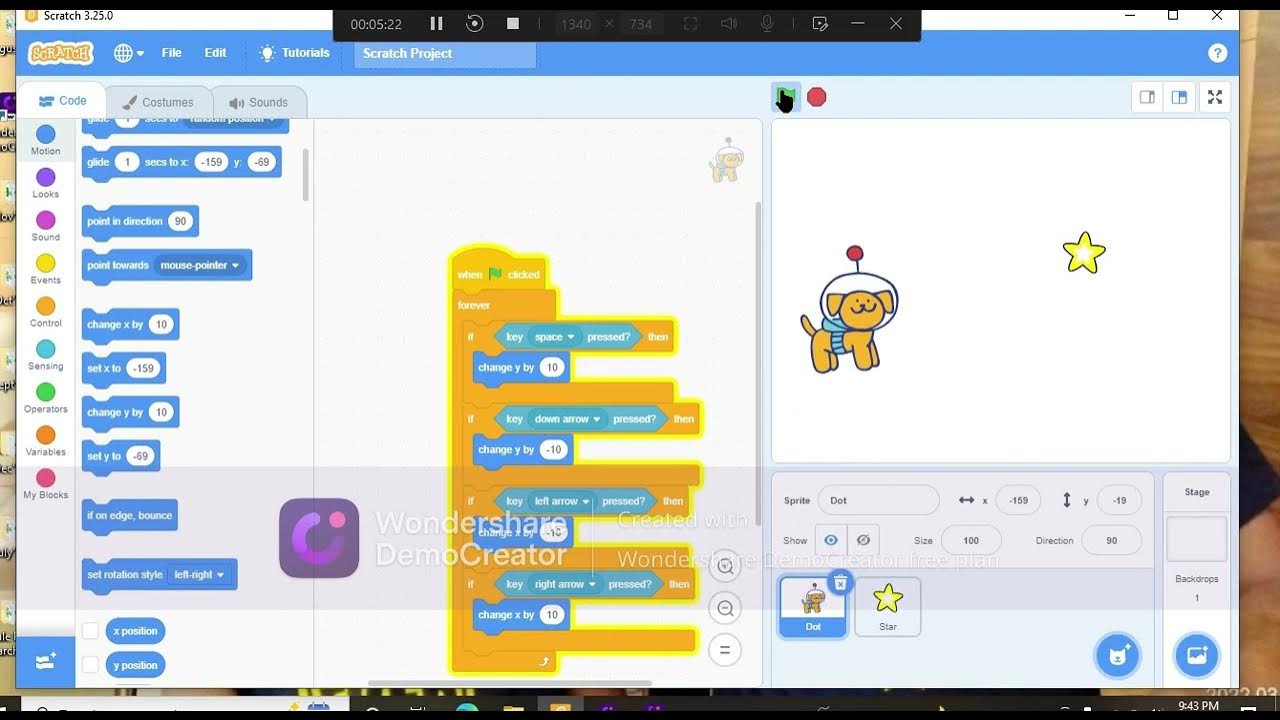The height and width of the screenshot is (720, 1280).
Task: Edit the sprite Size field
Action: 971,540
